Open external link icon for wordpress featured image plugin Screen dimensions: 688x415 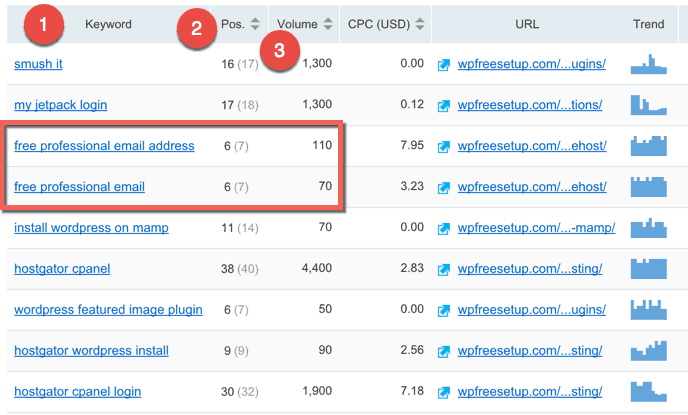tap(444, 311)
